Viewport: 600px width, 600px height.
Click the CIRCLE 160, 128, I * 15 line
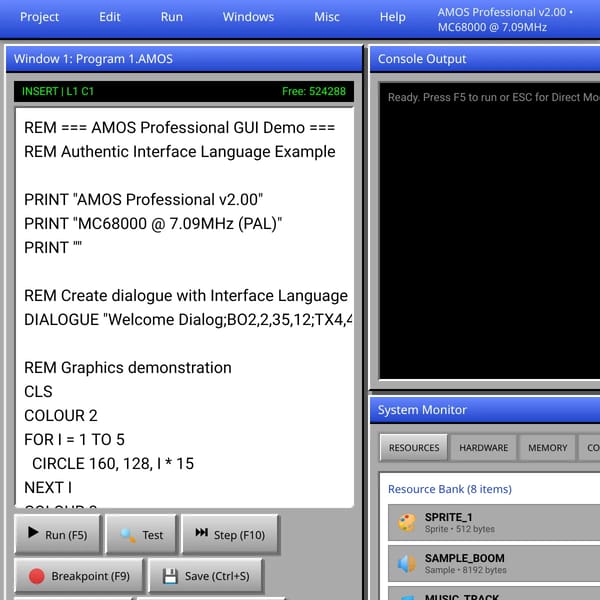click(x=113, y=463)
